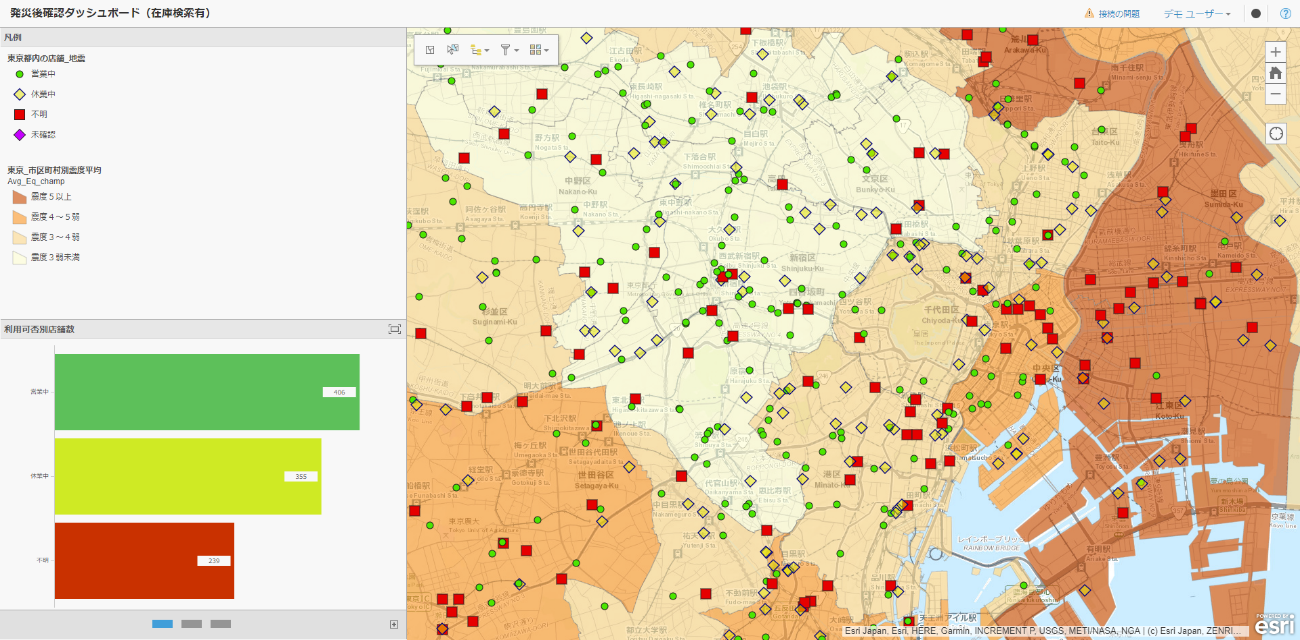Return map to home extent
1300x640 pixels.
(1276, 73)
